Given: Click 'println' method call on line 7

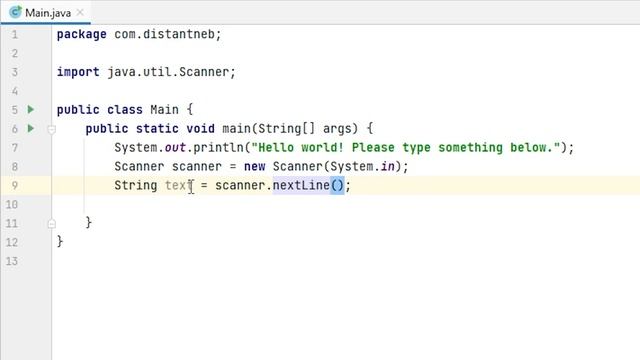Looking at the screenshot, I should 218,147.
